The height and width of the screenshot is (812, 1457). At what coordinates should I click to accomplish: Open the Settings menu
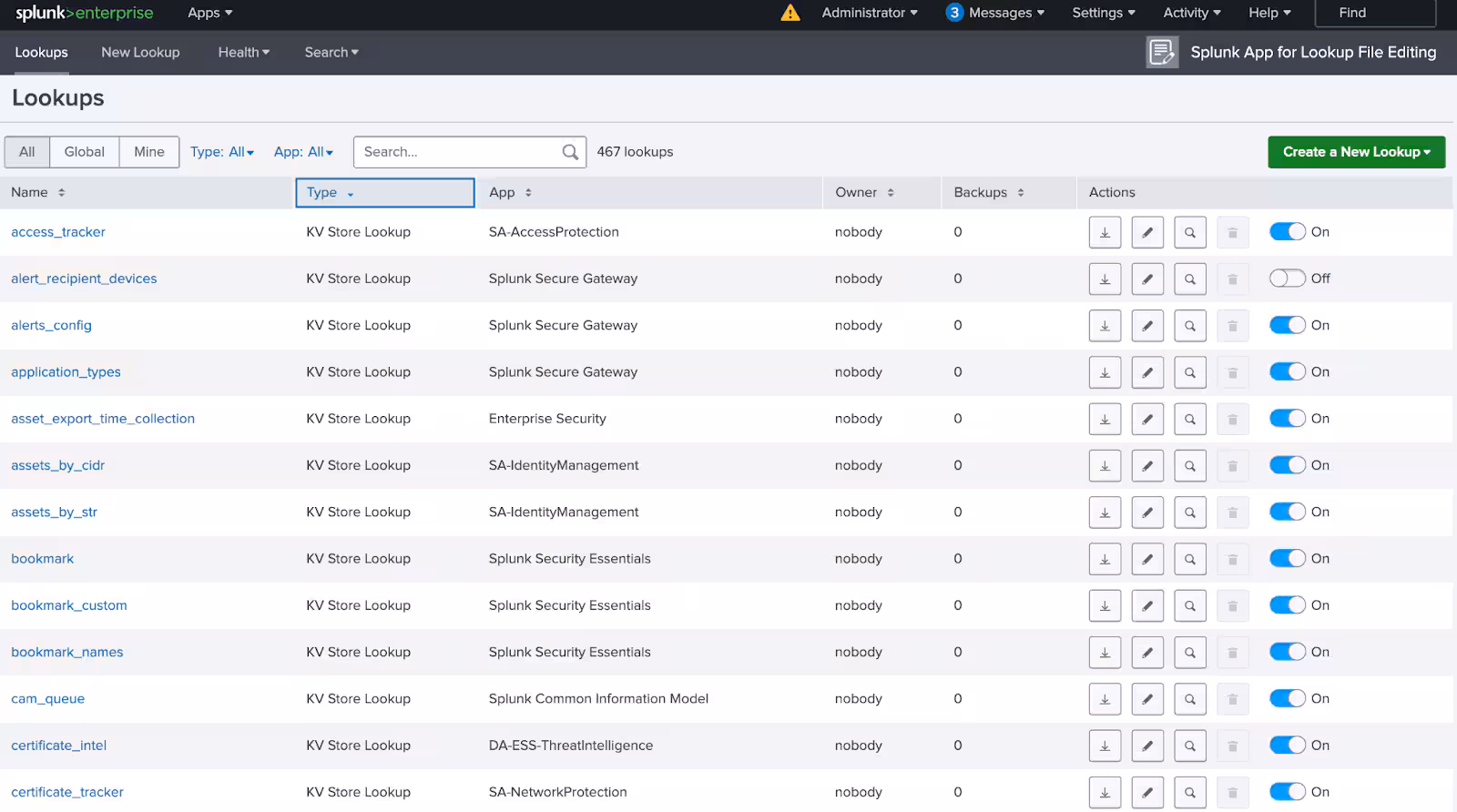[x=1103, y=13]
